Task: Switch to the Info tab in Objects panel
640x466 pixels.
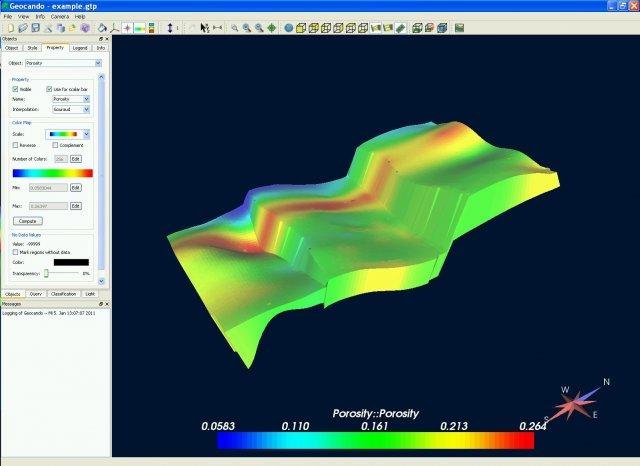Action: pyautogui.click(x=100, y=48)
